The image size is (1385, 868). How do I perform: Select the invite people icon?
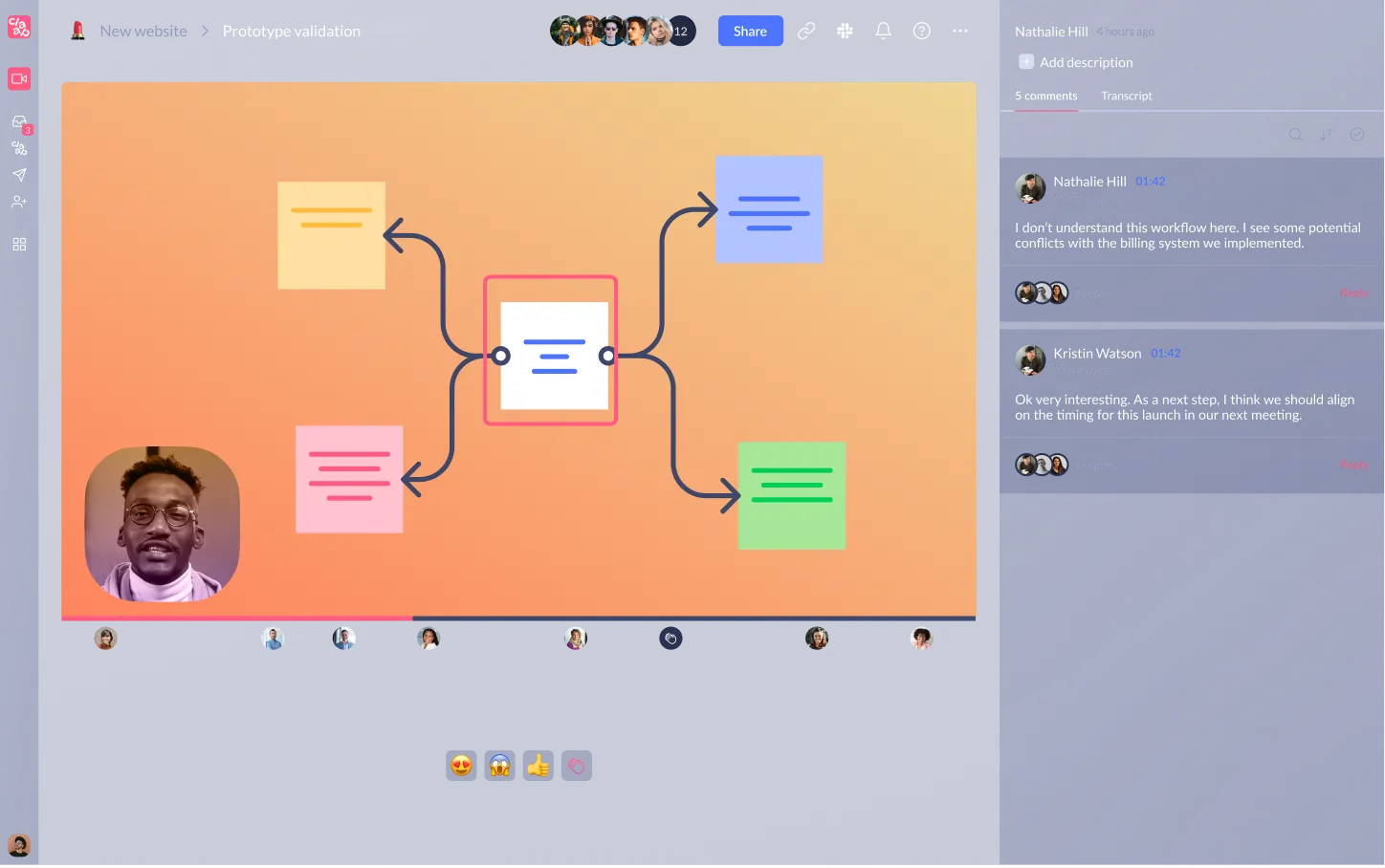(19, 202)
